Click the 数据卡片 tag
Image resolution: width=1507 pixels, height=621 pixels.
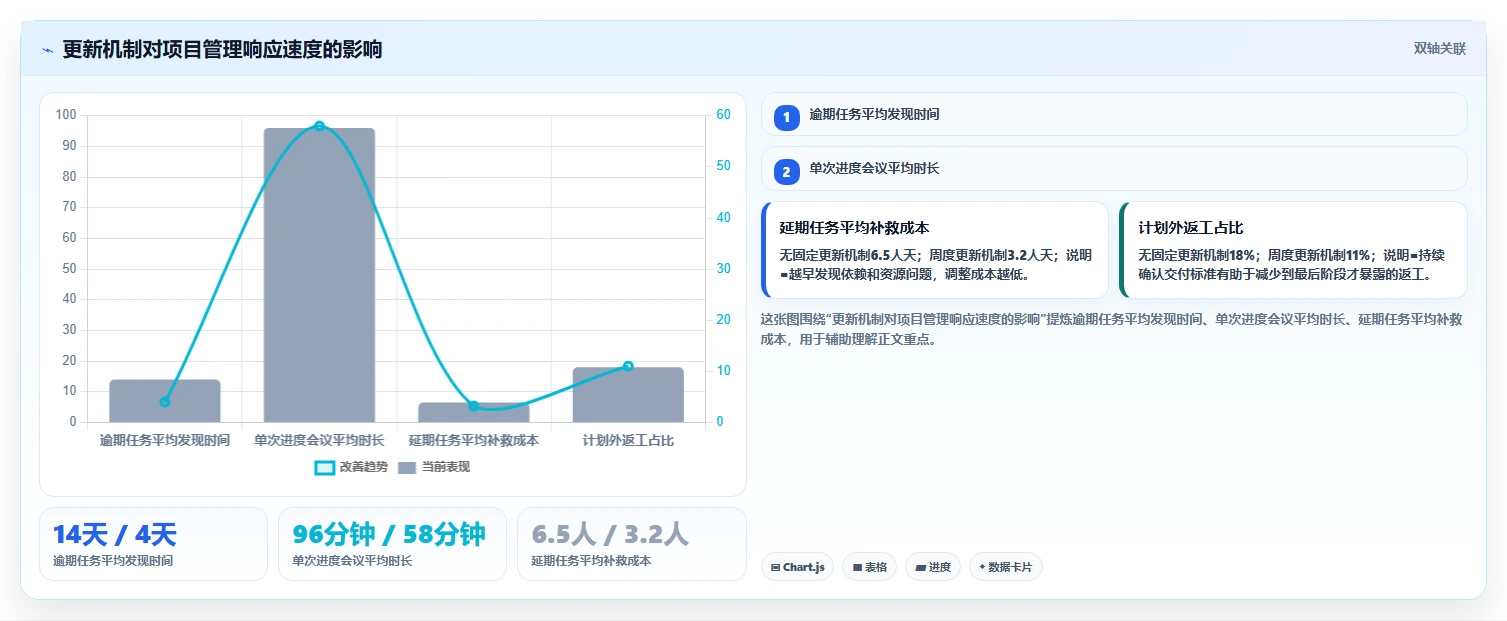coord(1005,567)
